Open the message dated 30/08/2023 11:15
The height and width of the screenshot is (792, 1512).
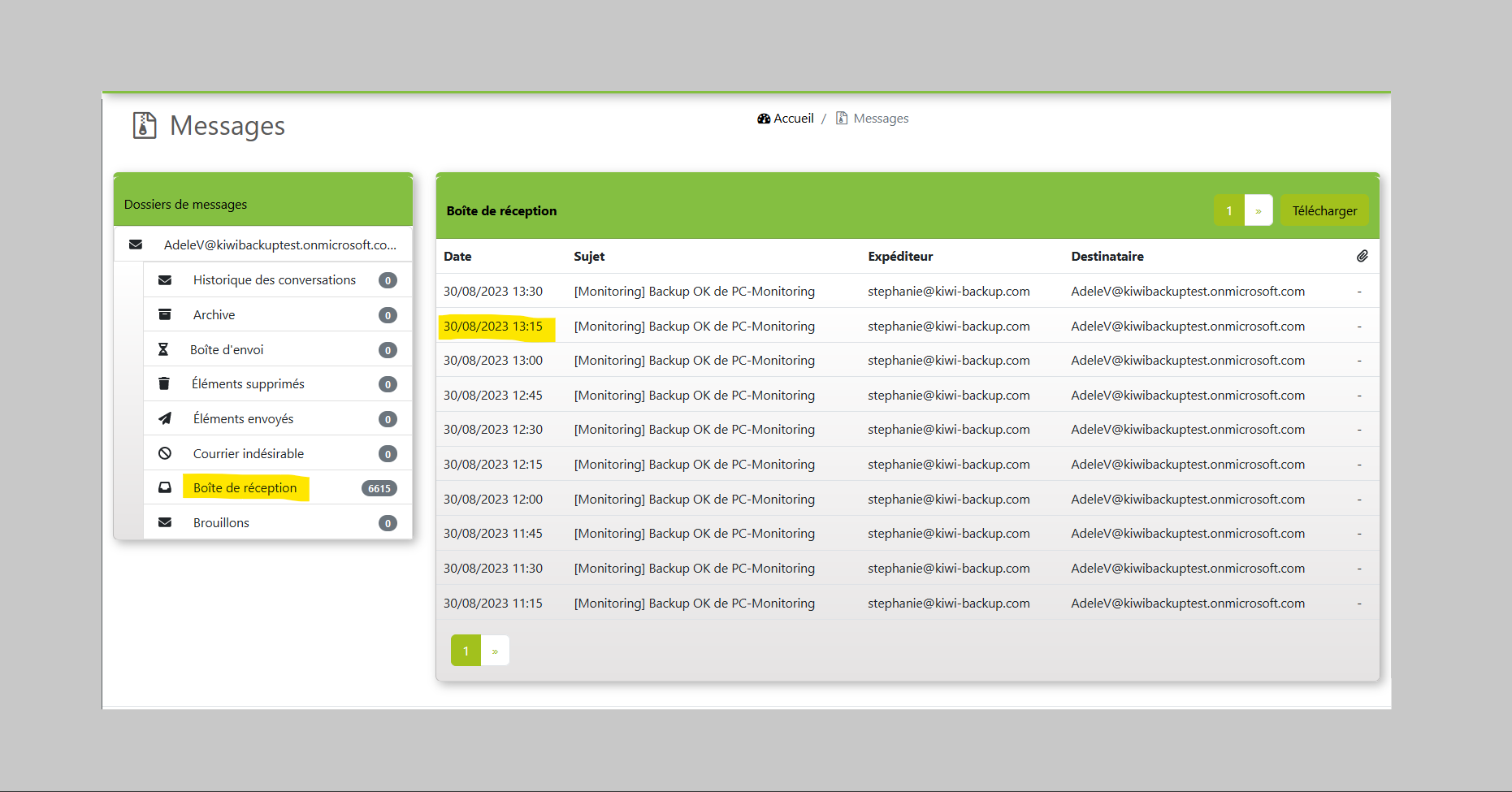[908, 603]
